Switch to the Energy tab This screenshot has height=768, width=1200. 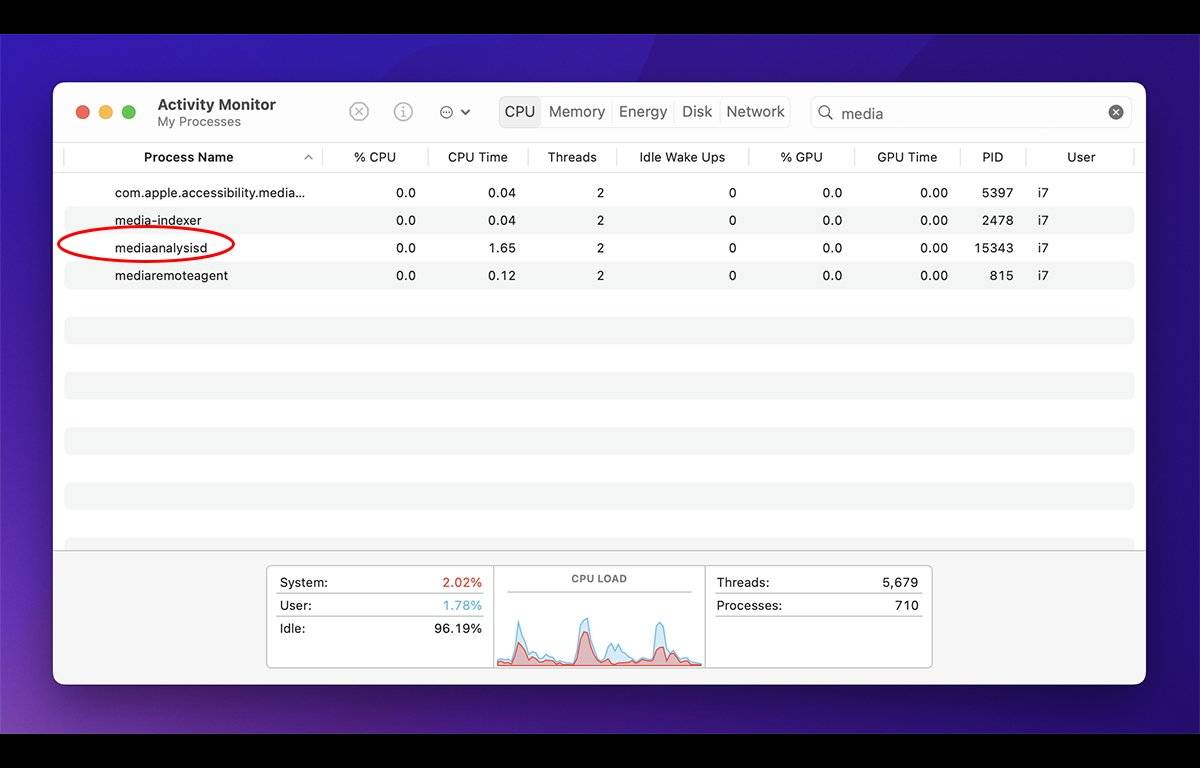pyautogui.click(x=642, y=112)
